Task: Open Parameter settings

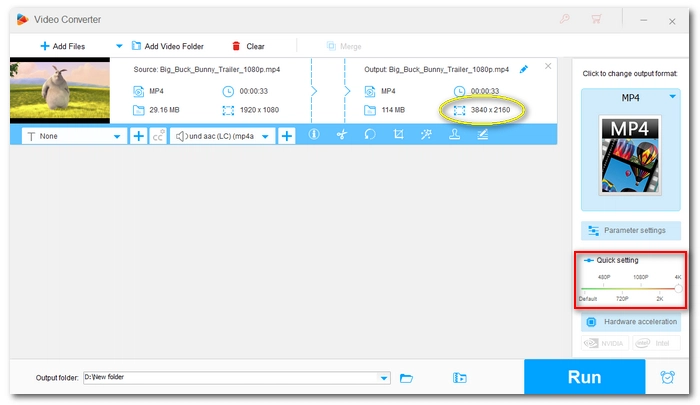Action: point(631,230)
